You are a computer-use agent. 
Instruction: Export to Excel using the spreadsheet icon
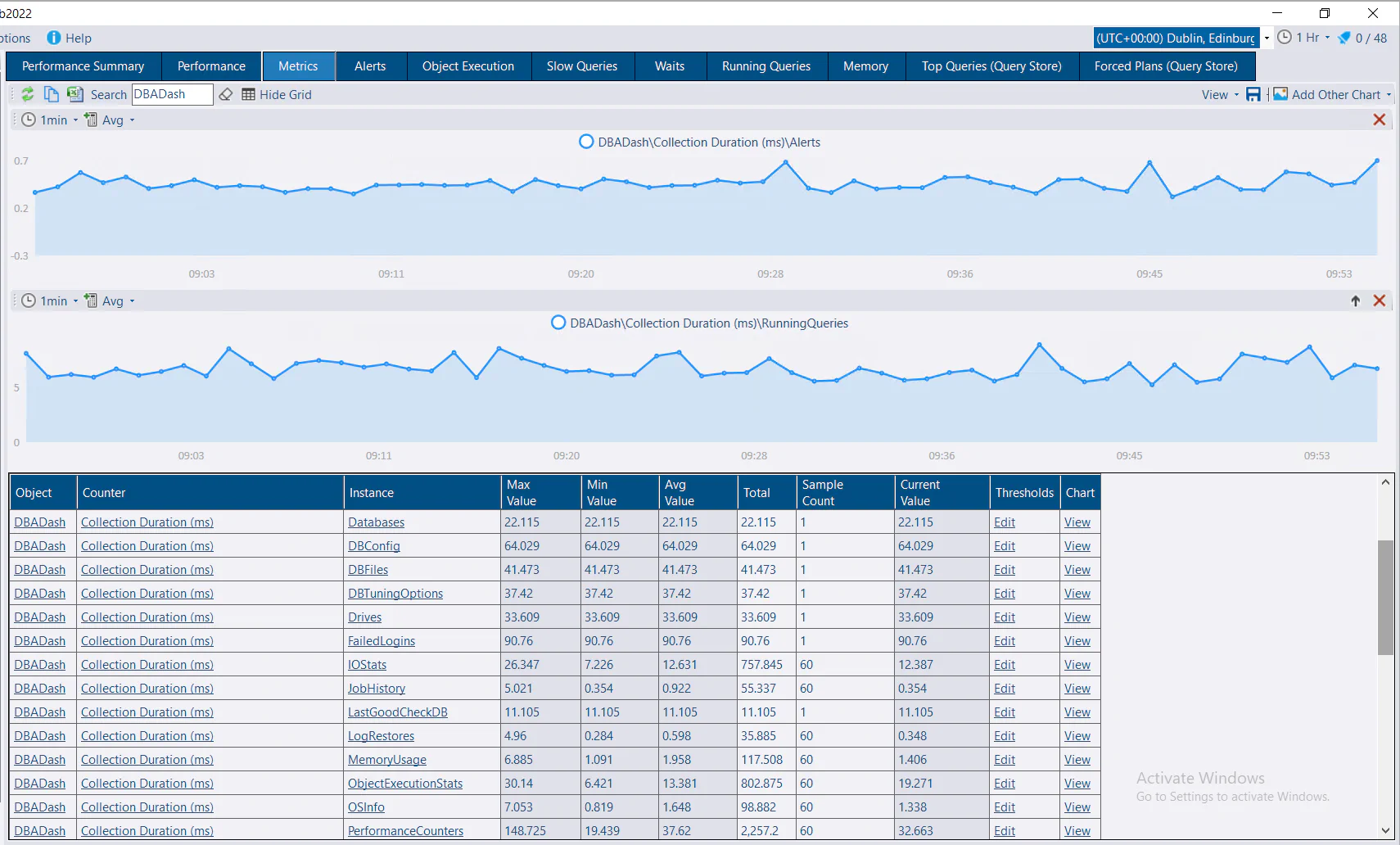point(75,94)
